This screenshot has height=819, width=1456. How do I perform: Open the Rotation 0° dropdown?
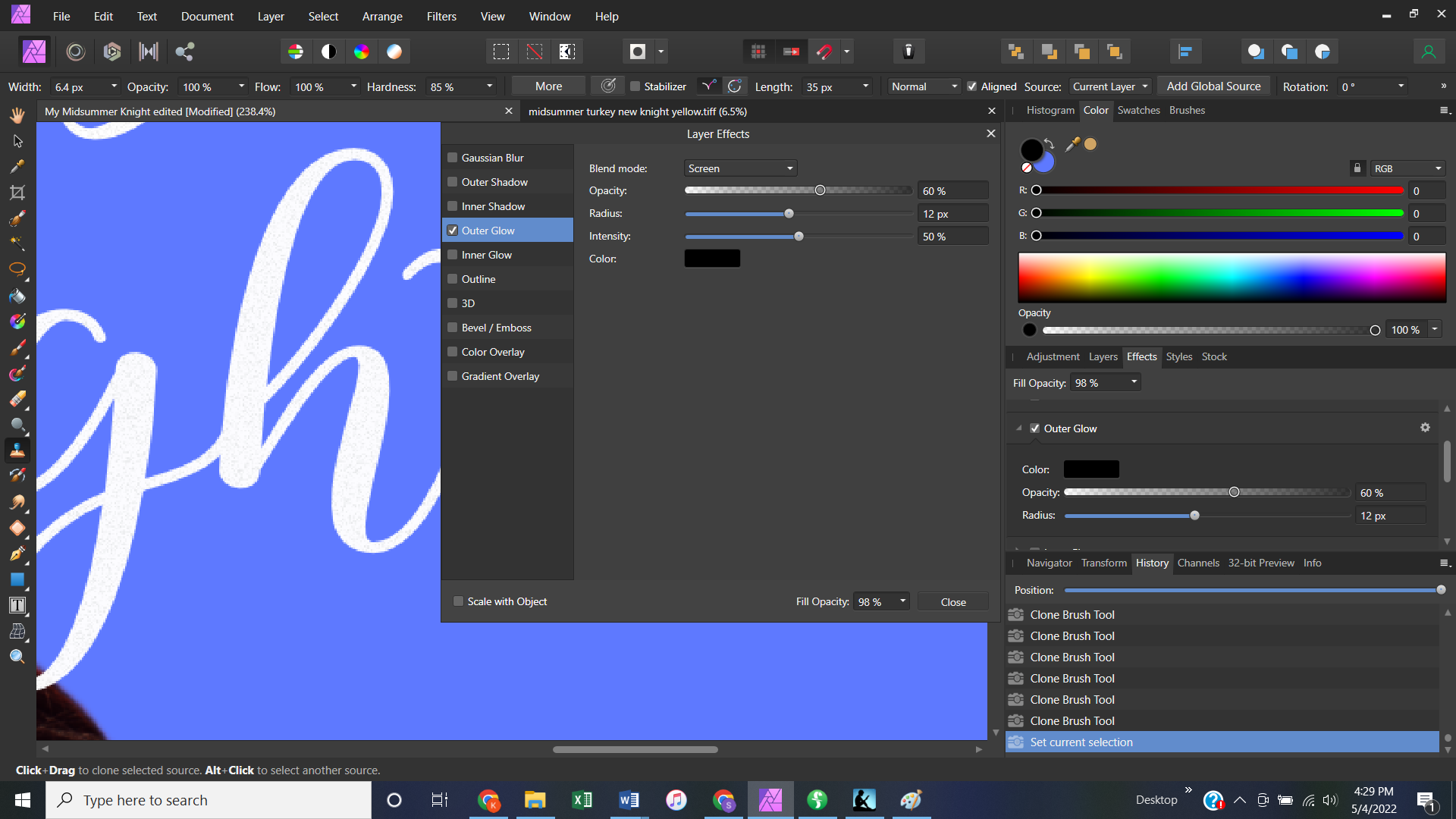click(x=1401, y=86)
